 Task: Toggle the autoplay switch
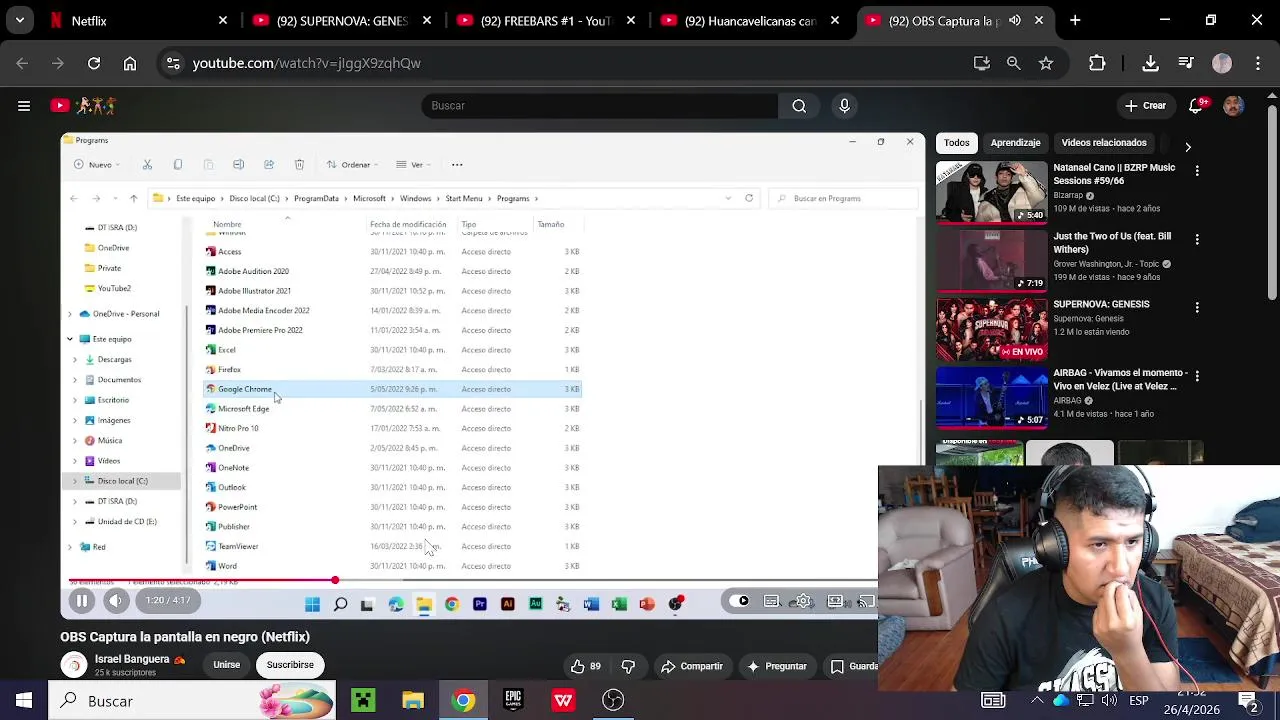point(740,601)
